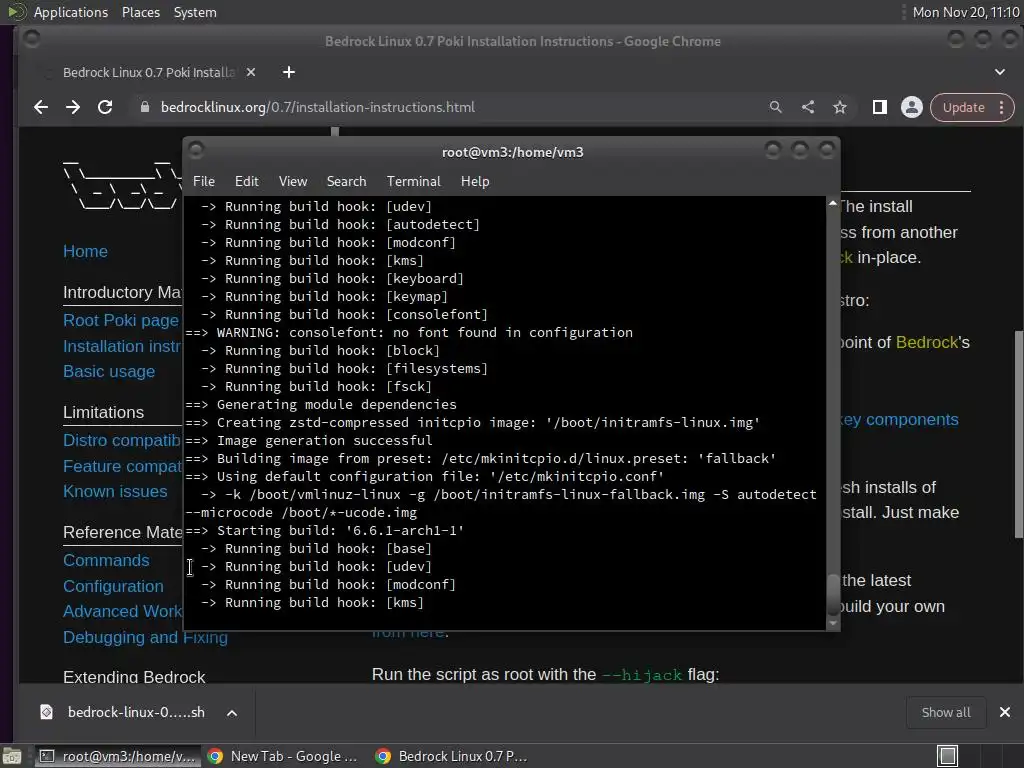
Task: Switch to Bedrock Linux taskbar item
Action: pyautogui.click(x=452, y=756)
